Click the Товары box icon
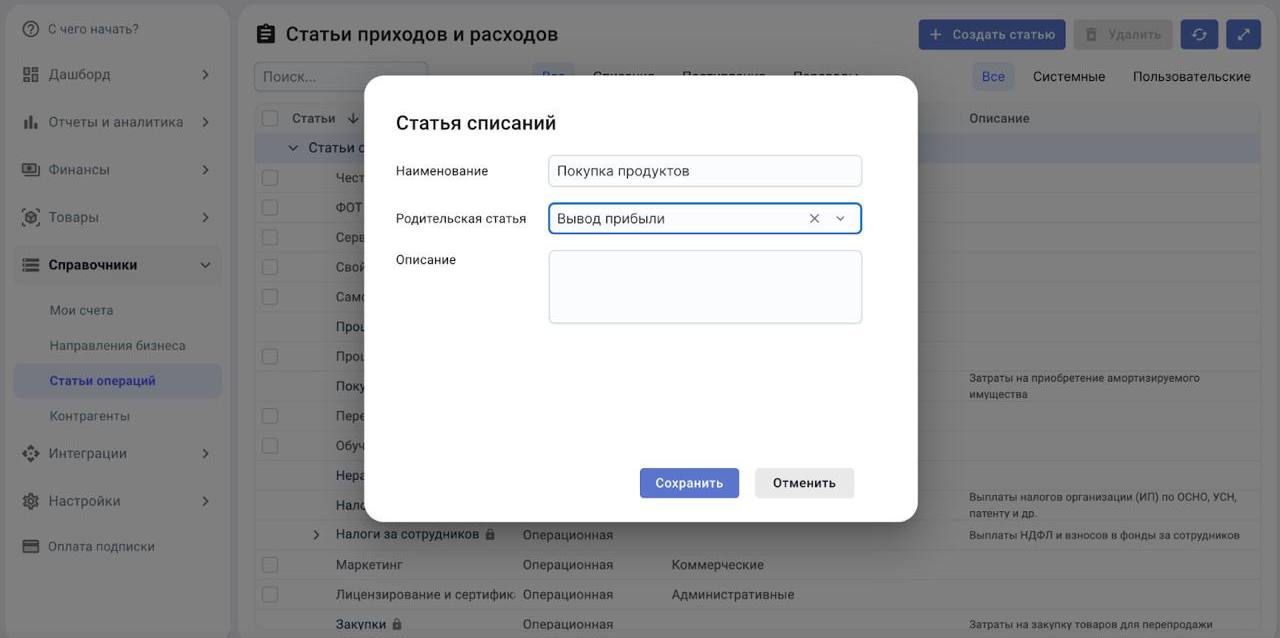1280x638 pixels. click(x=30, y=217)
